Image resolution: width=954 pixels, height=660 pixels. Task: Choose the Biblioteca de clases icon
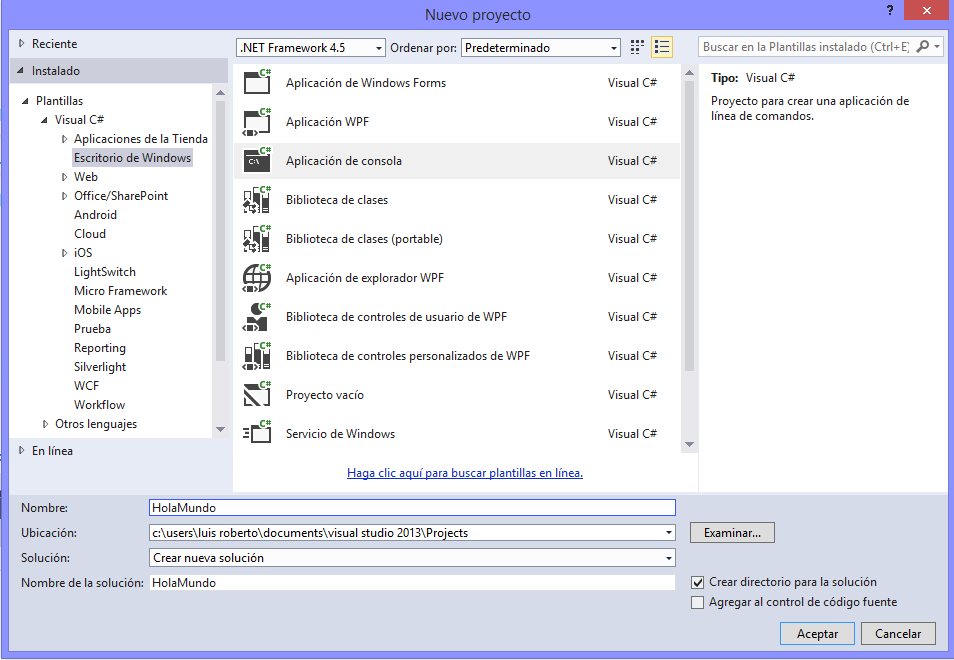point(257,200)
